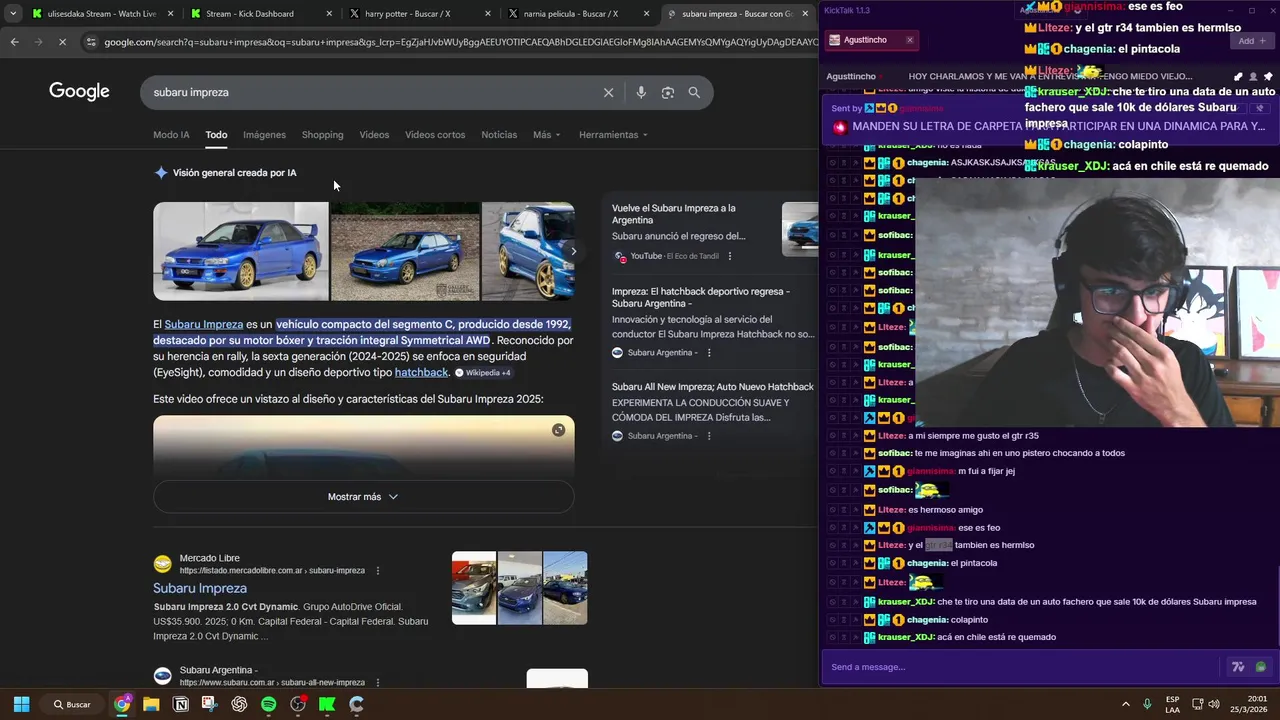
Task: Open the Videos cortos tab
Action: click(x=435, y=135)
